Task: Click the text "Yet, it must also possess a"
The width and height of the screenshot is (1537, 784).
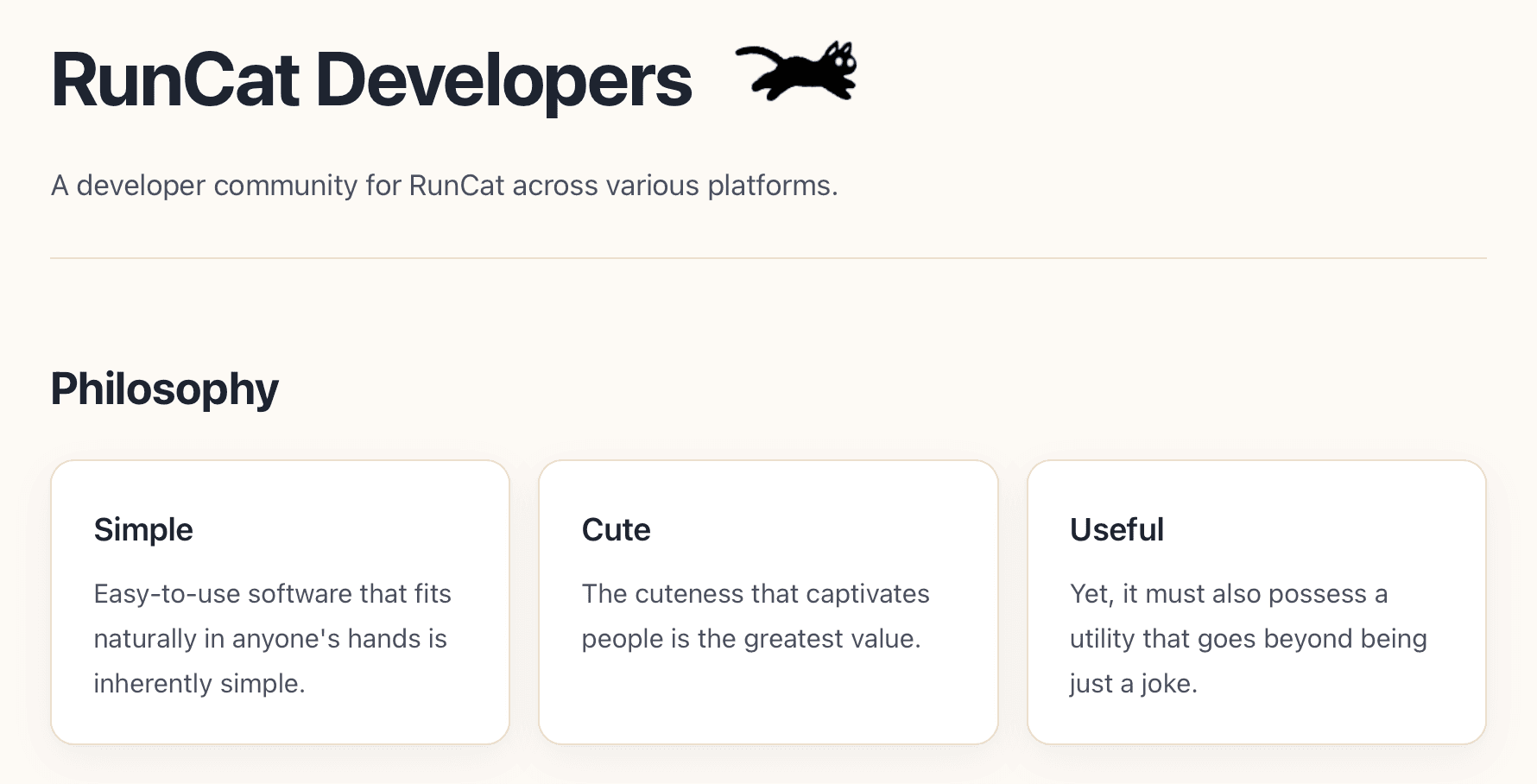Action: coord(1229,594)
